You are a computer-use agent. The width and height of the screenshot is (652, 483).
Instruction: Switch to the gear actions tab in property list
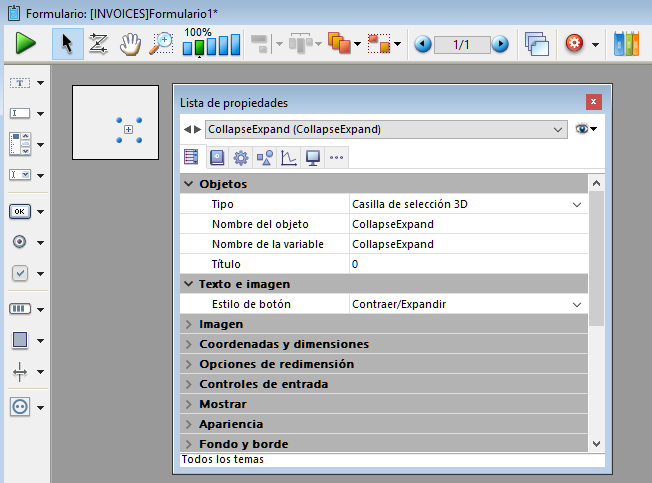[x=240, y=157]
